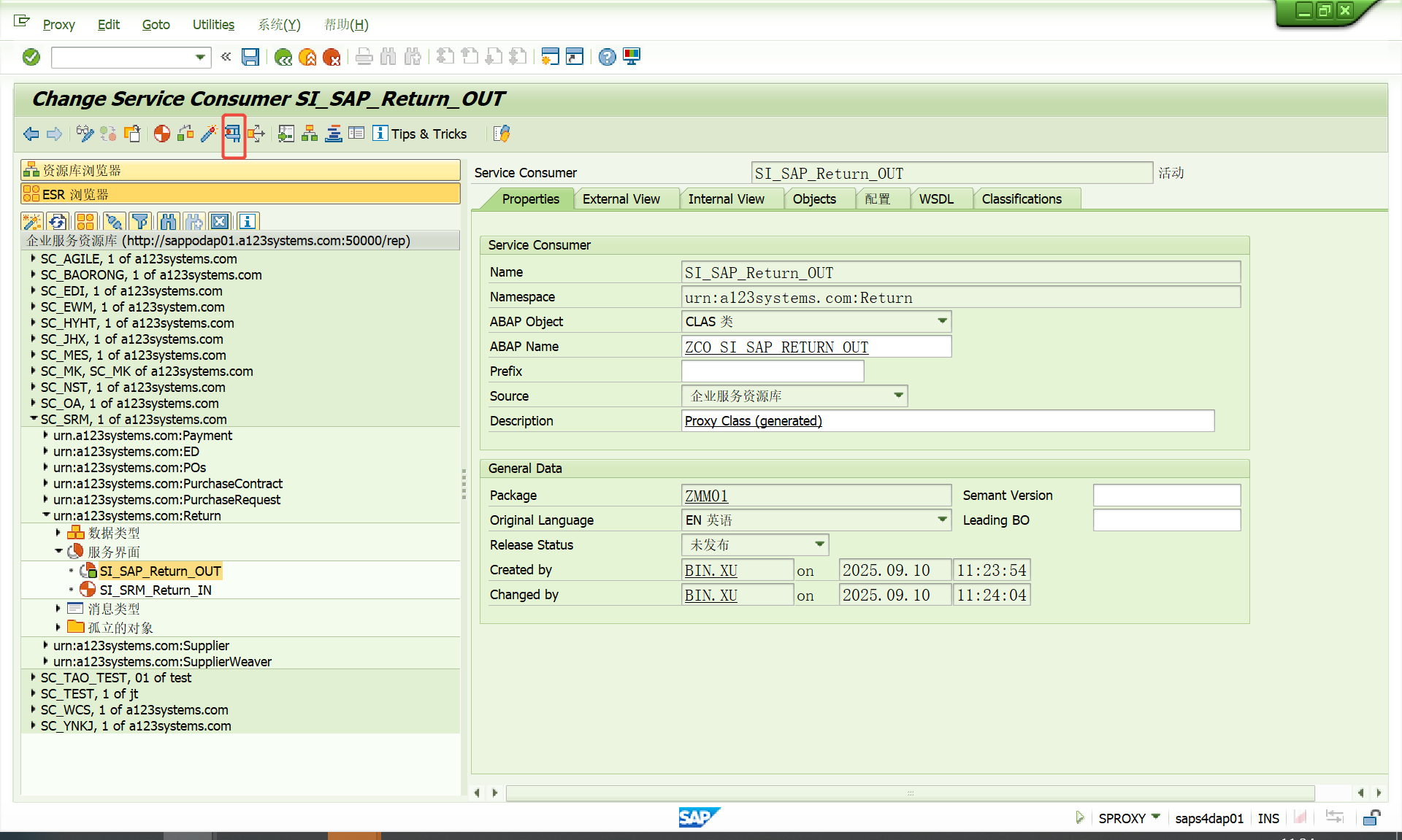The image size is (1402, 840).
Task: Click the scroll-right arrow at bottom right
Action: tap(1379, 793)
